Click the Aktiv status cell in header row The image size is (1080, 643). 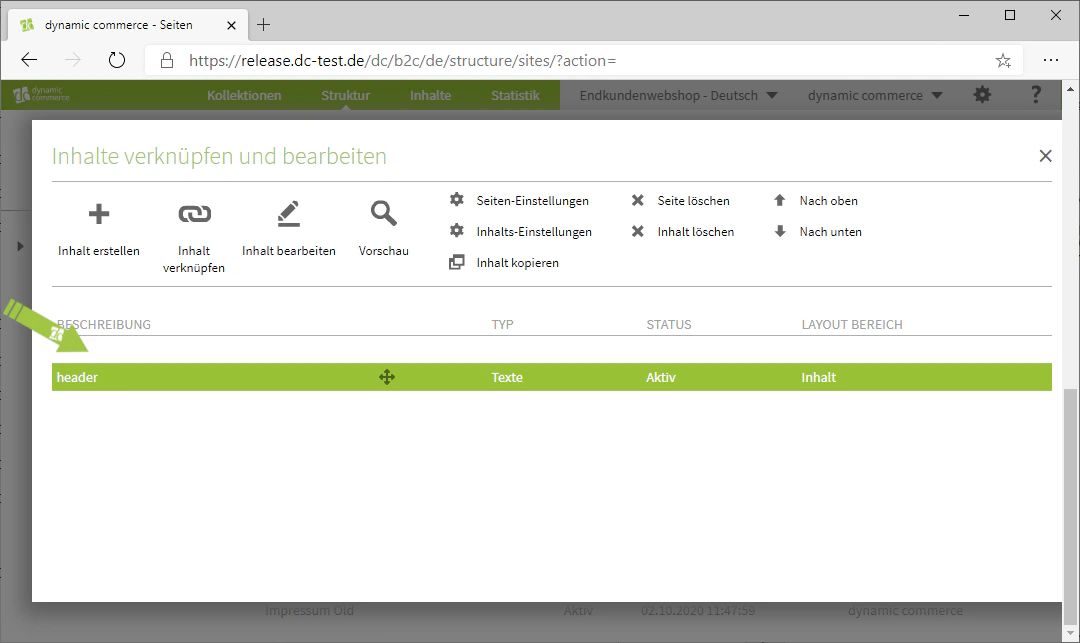661,377
